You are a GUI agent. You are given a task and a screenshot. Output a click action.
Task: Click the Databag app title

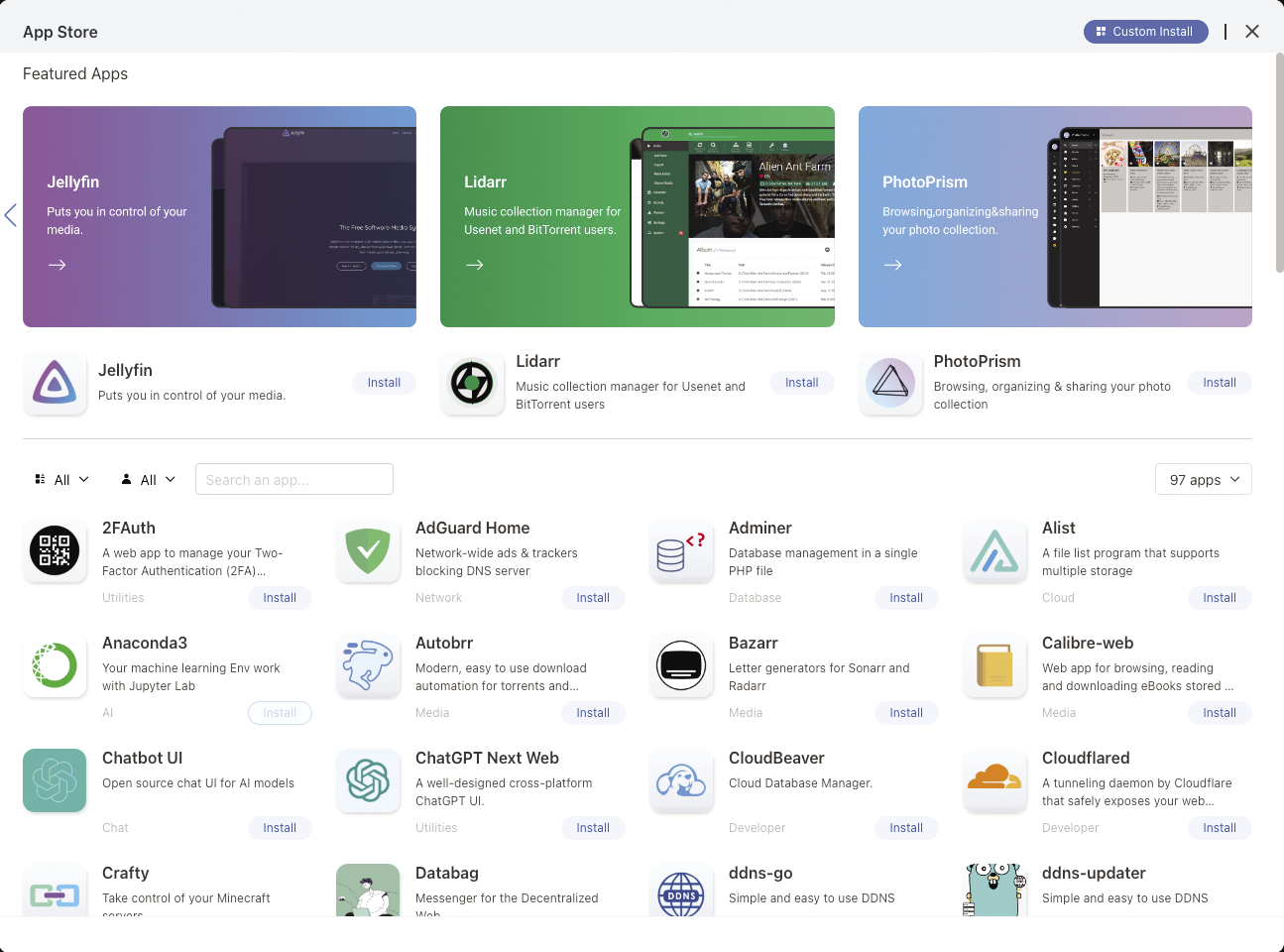point(447,874)
